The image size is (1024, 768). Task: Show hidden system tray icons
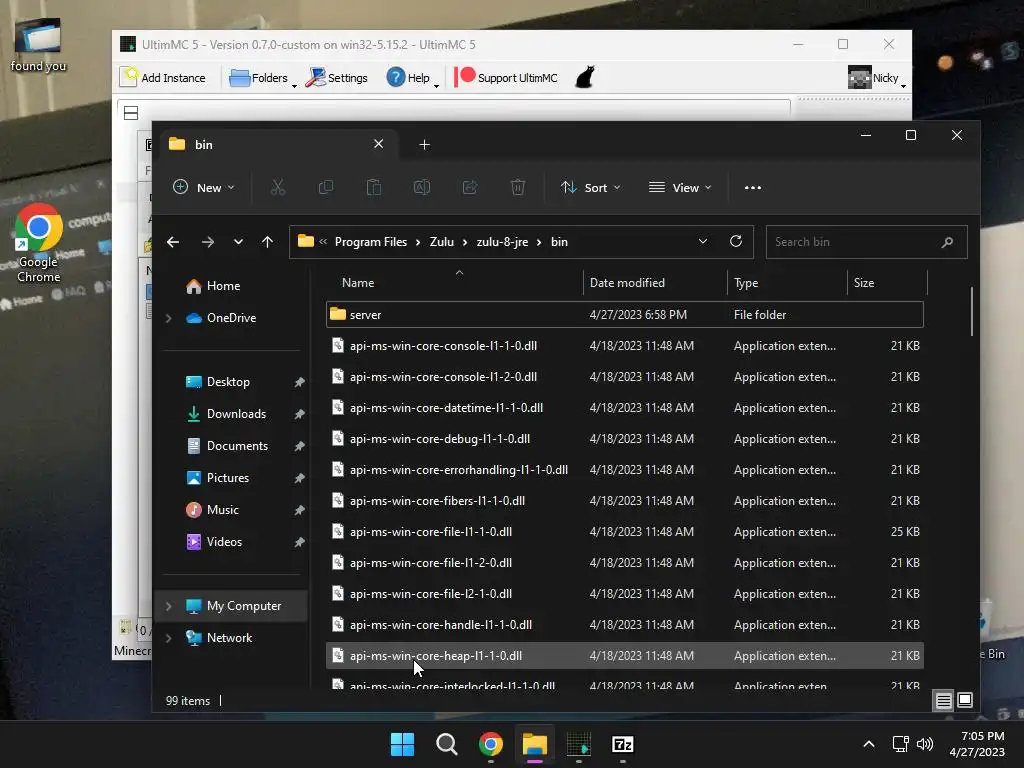pyautogui.click(x=869, y=744)
